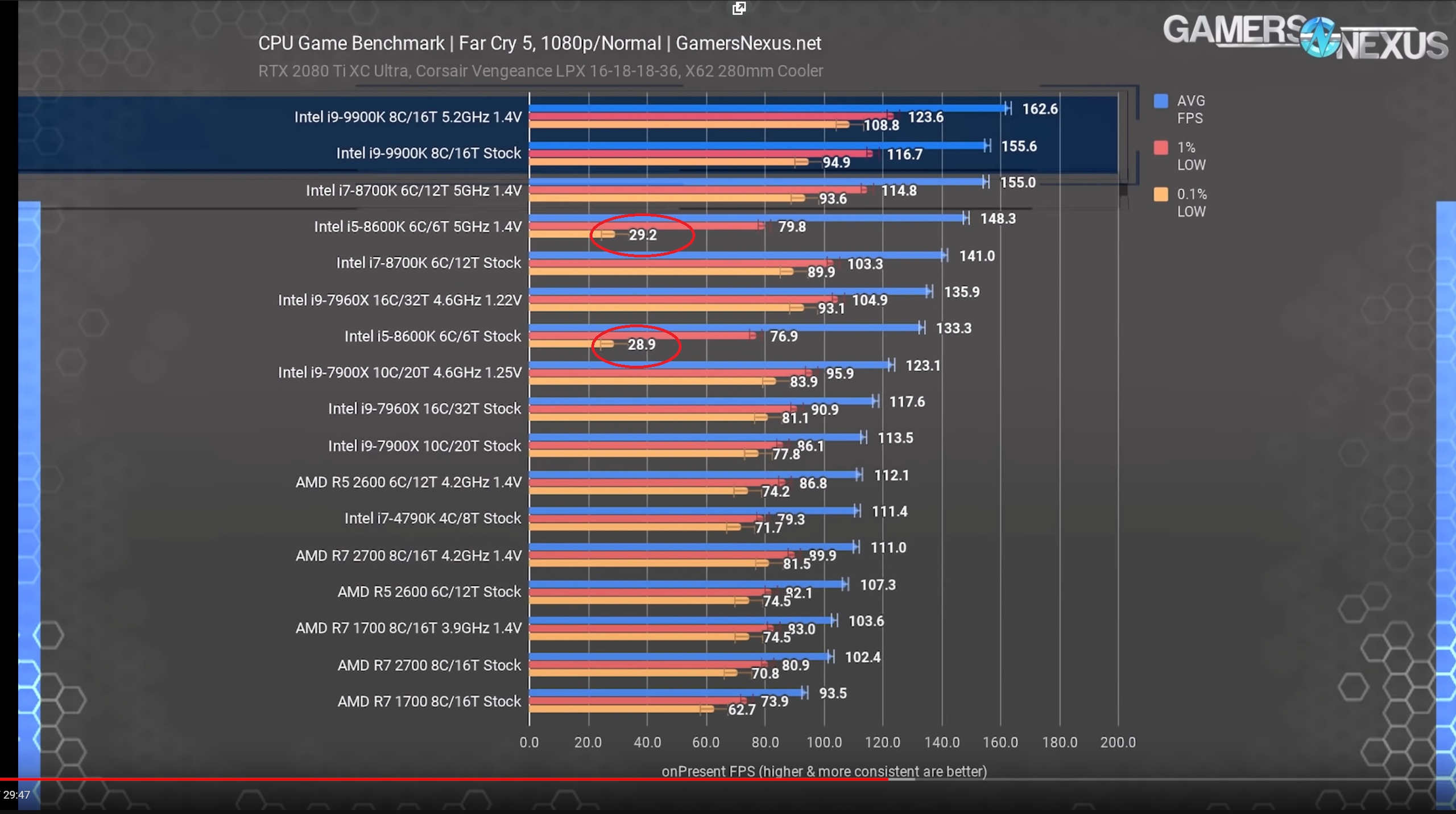Seek video at end of red progress bar
This screenshot has width=1456, height=814.
click(887, 779)
